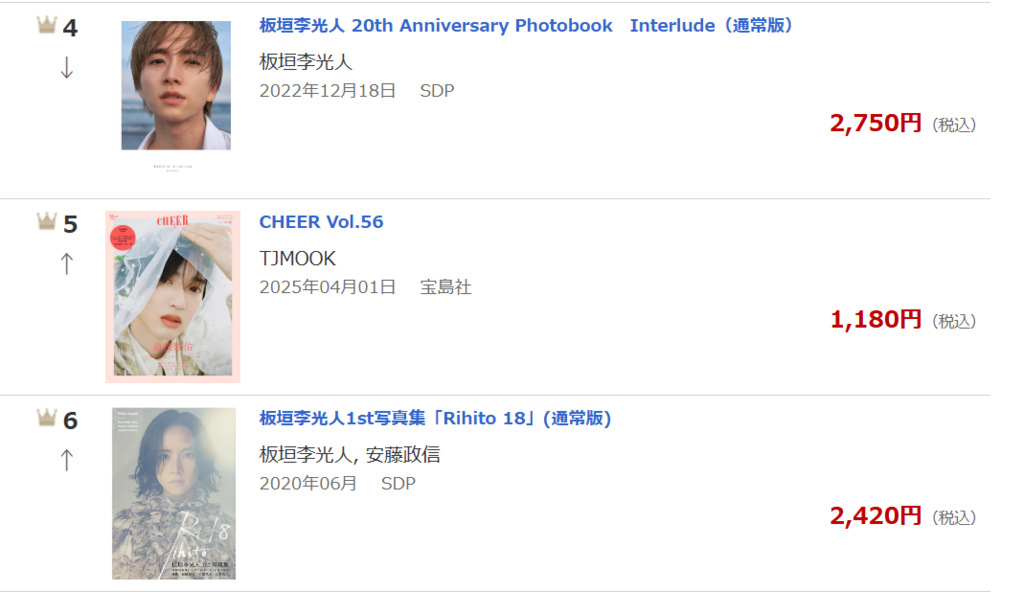The width and height of the screenshot is (1024, 592).
Task: Click the crown icon beside rank 4
Action: tap(46, 25)
